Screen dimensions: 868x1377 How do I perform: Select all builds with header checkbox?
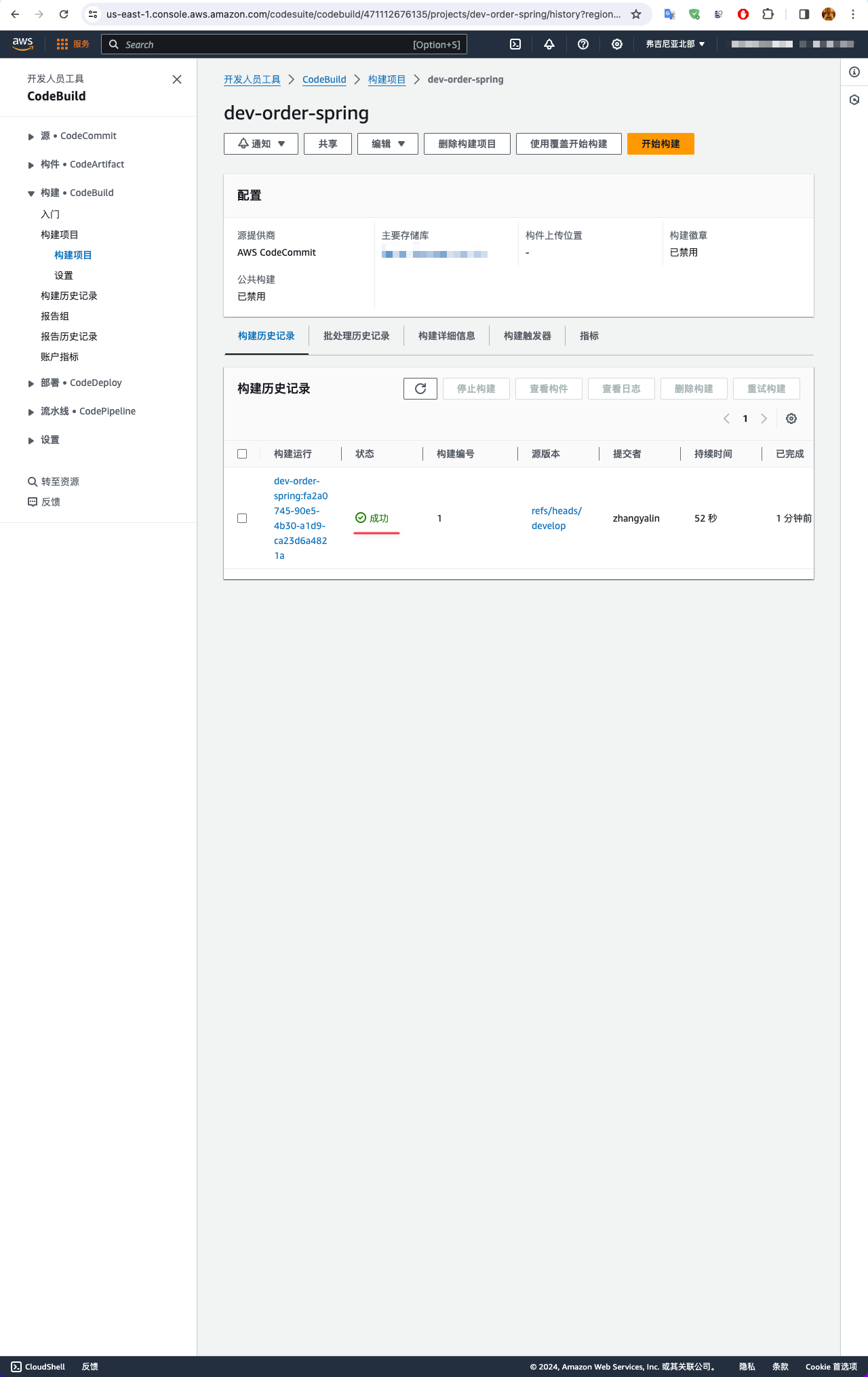pyautogui.click(x=242, y=454)
